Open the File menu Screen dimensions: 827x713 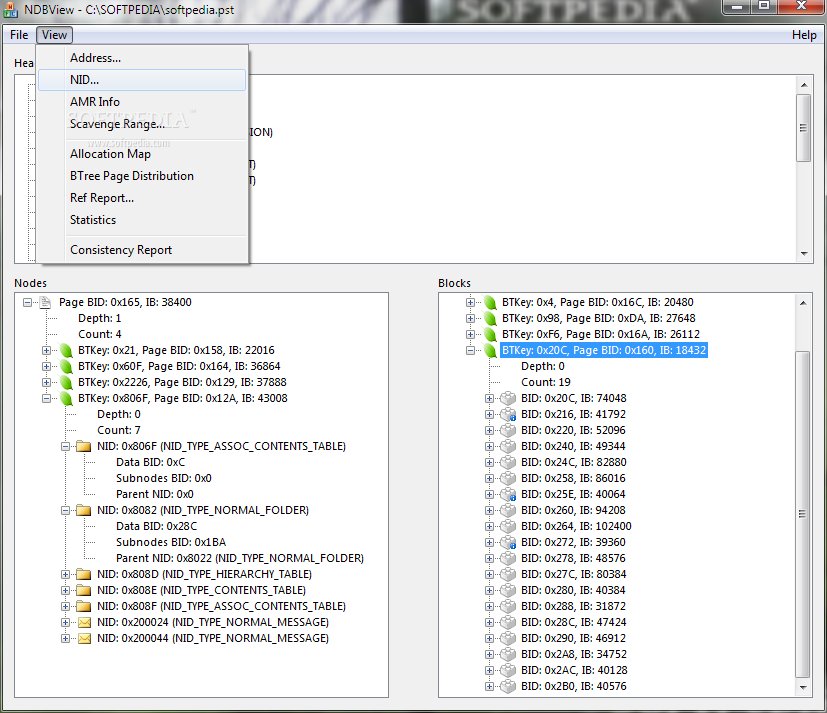[x=19, y=35]
